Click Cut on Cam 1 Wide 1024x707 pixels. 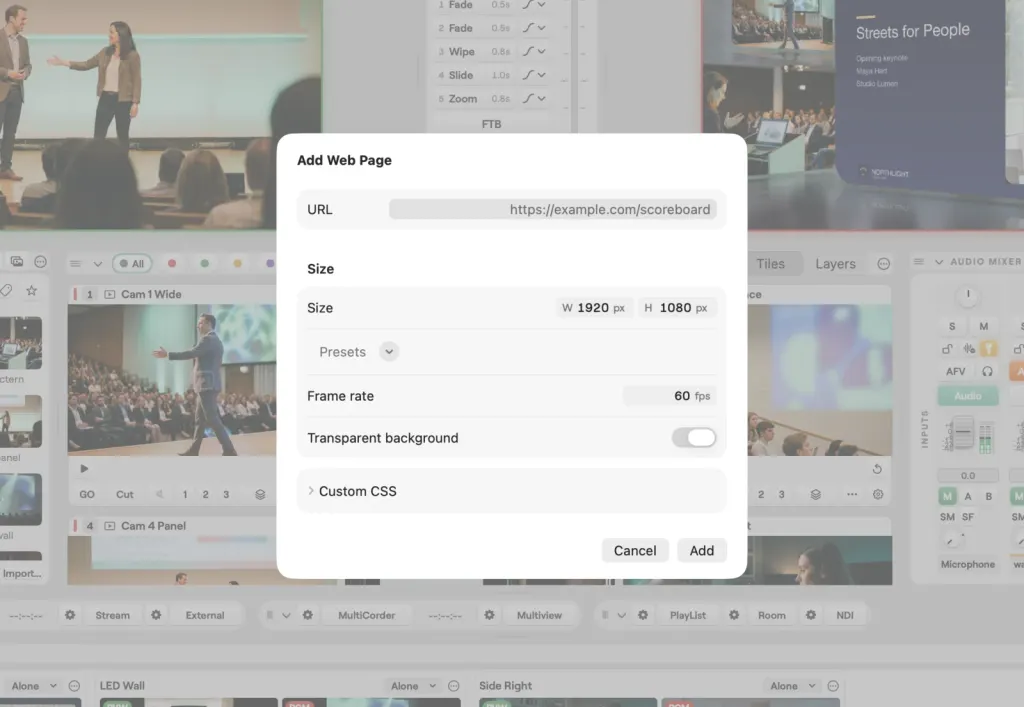click(125, 494)
